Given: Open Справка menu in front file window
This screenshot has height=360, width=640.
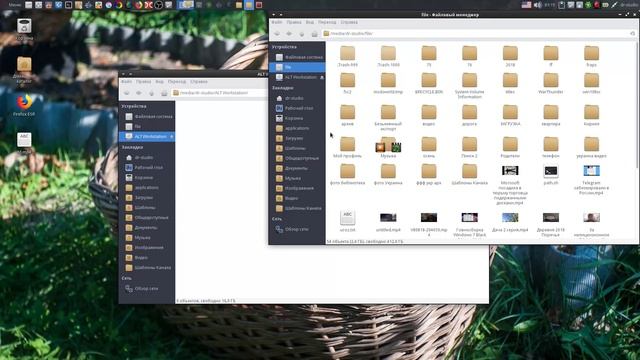Looking at the screenshot, I should [349, 22].
